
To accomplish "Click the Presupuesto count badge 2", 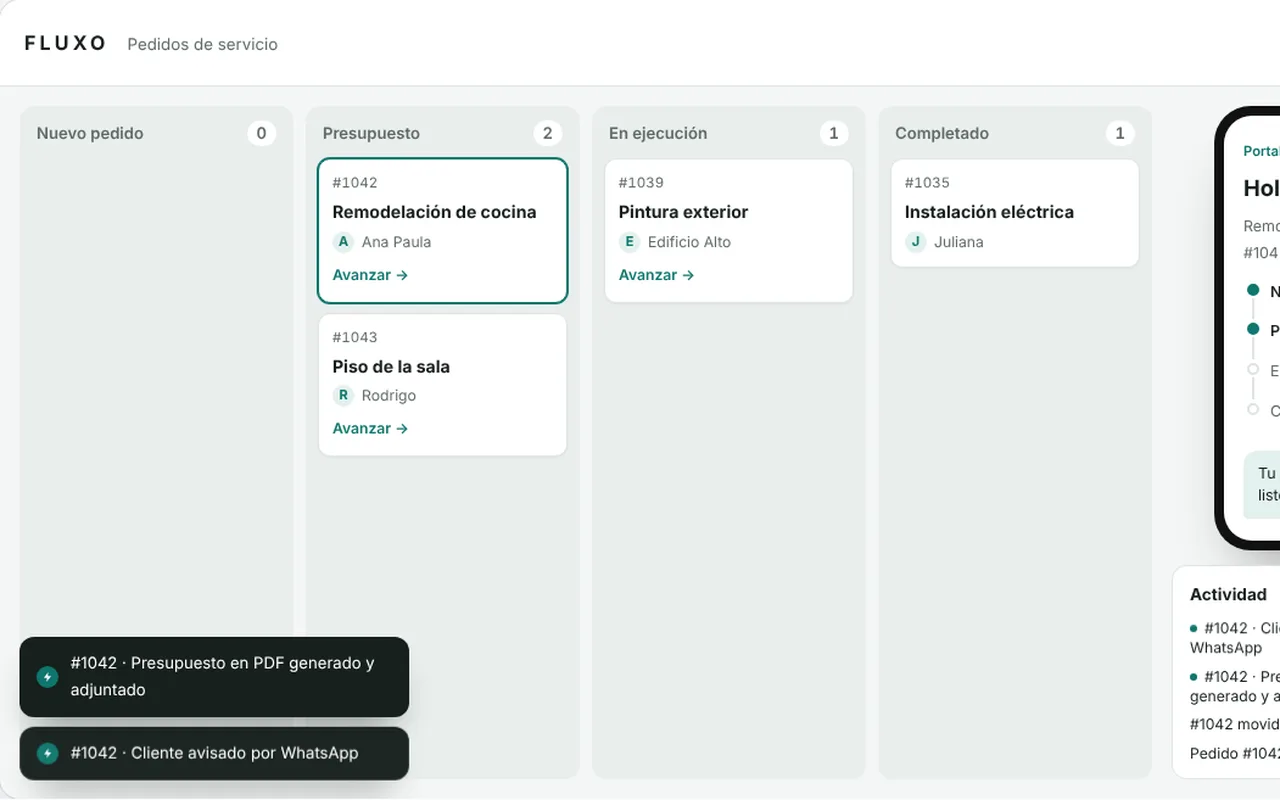I will (x=547, y=133).
